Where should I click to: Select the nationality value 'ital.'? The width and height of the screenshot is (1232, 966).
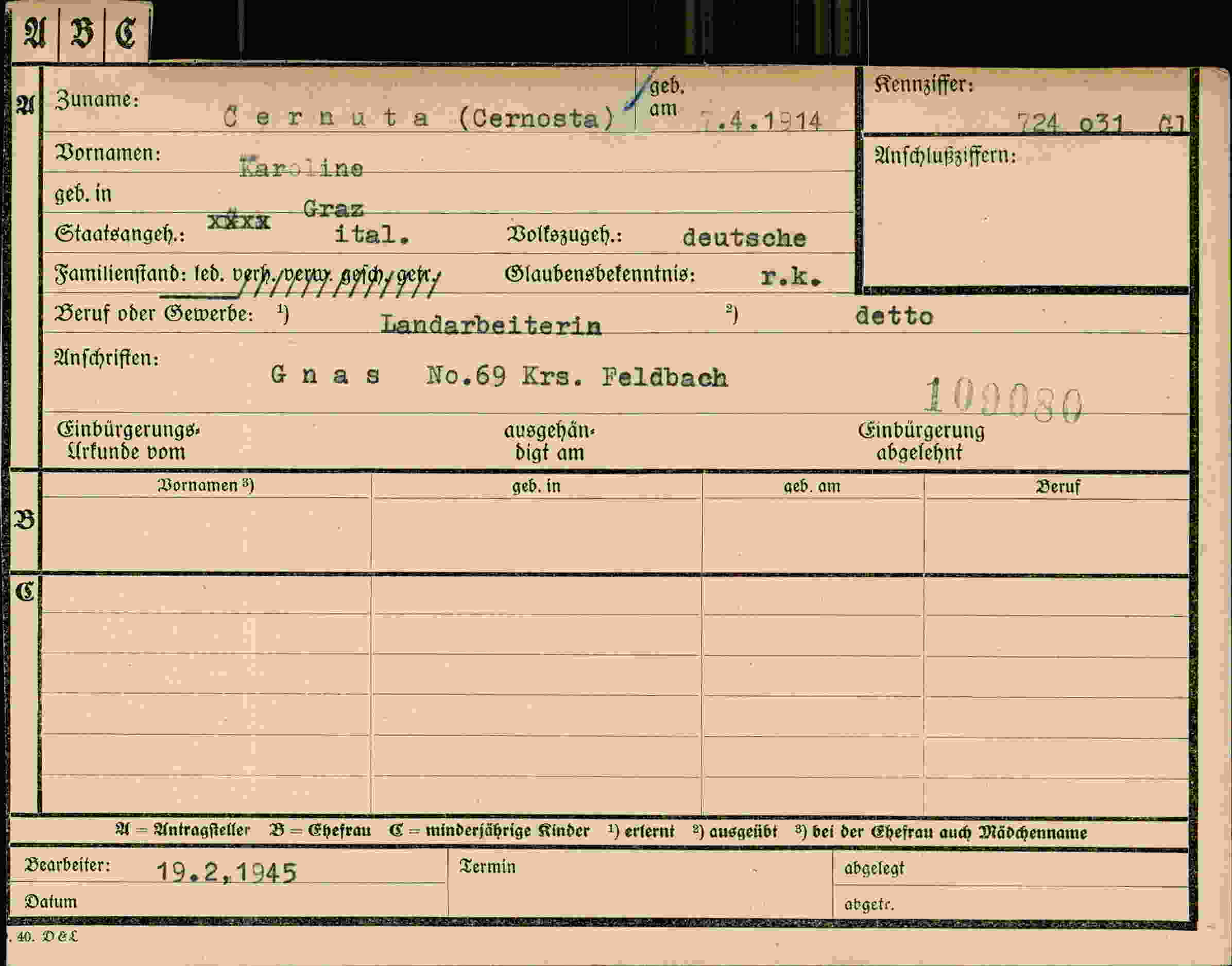[x=372, y=234]
